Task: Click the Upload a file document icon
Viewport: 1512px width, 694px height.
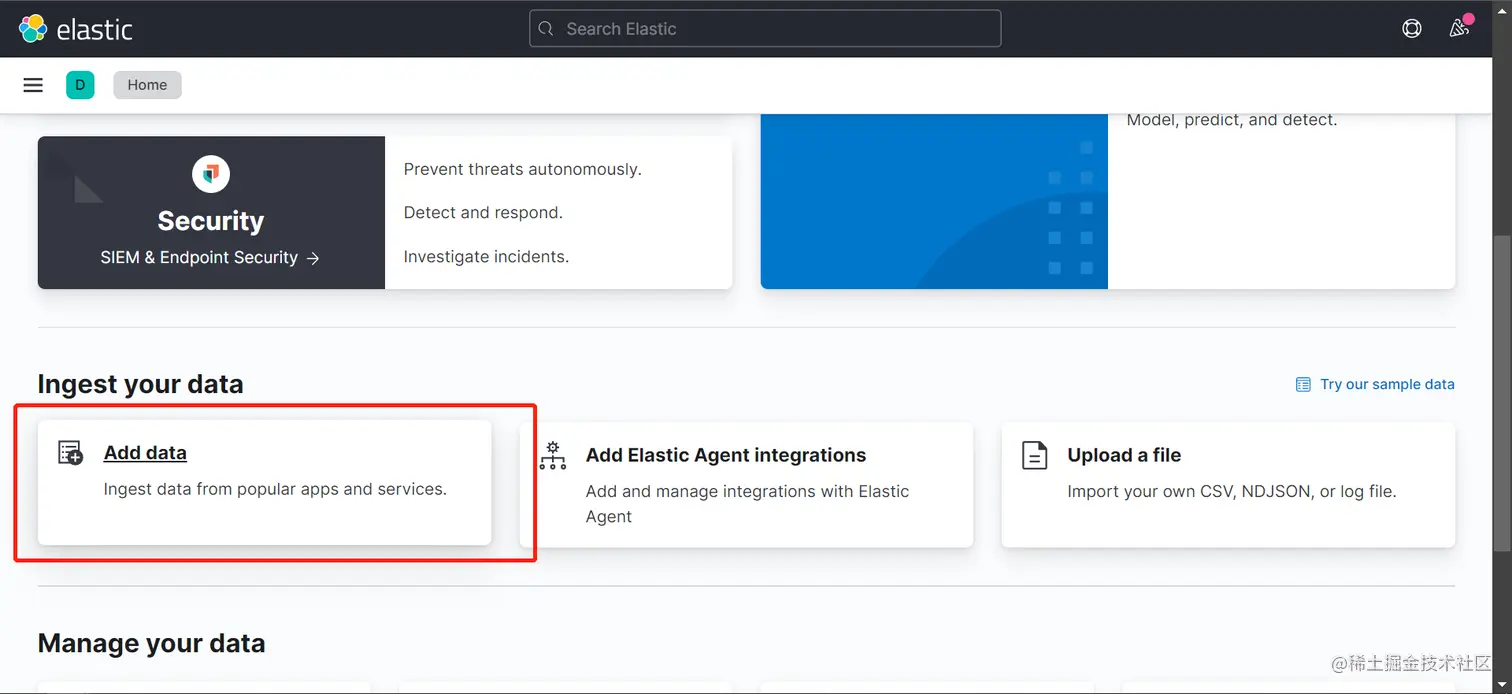Action: tap(1034, 455)
